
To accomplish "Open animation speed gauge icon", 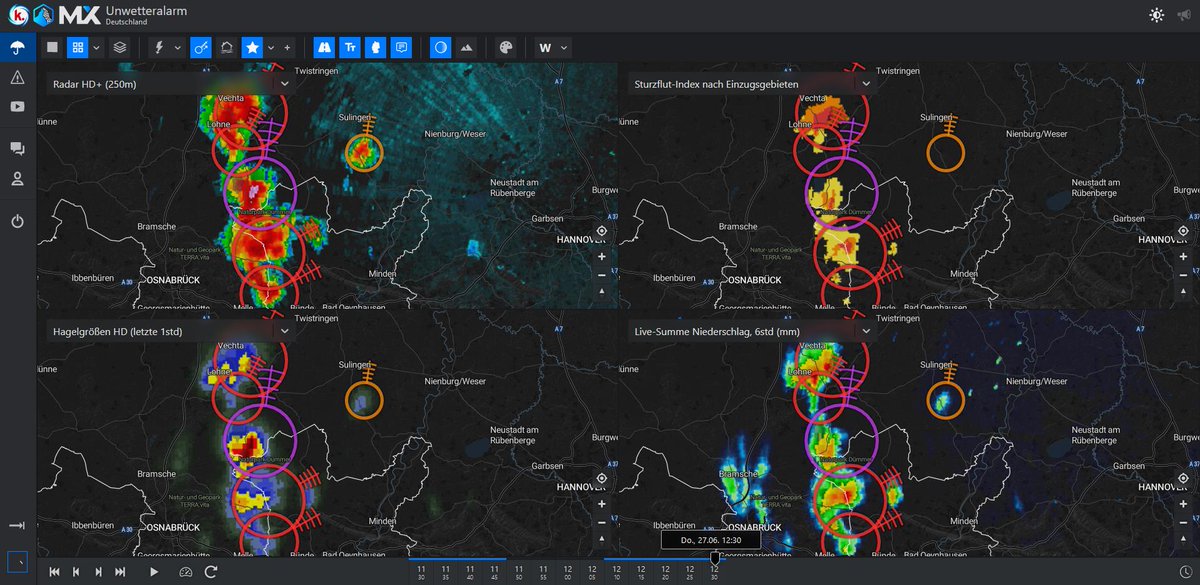I will pos(185,571).
